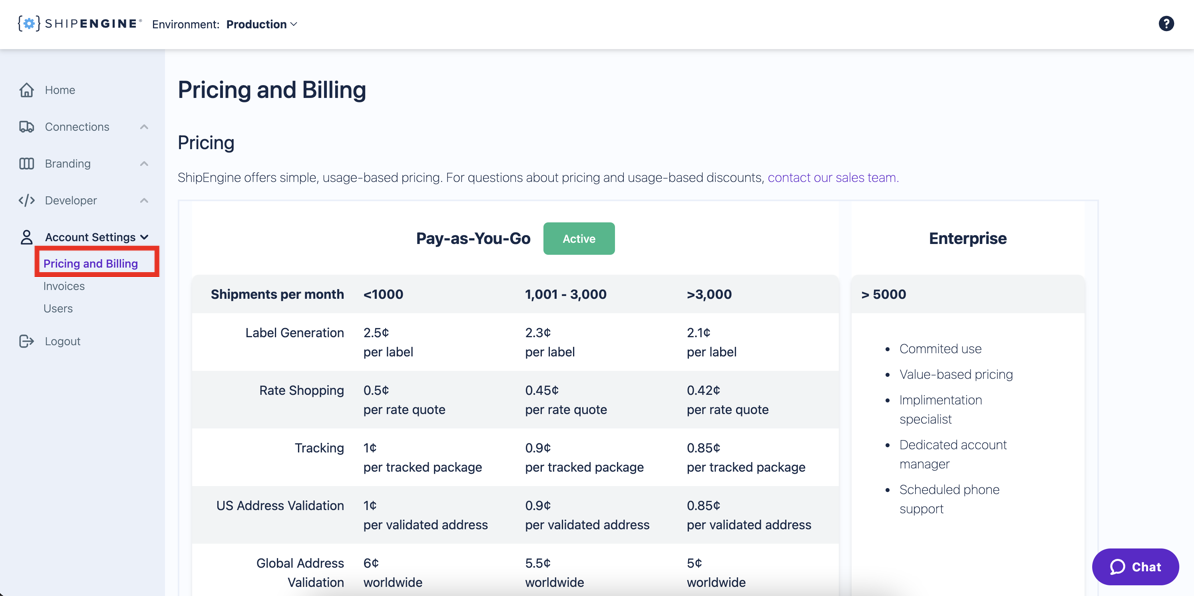Click the >3,000 column header
Viewport: 1194px width, 596px height.
(x=709, y=295)
